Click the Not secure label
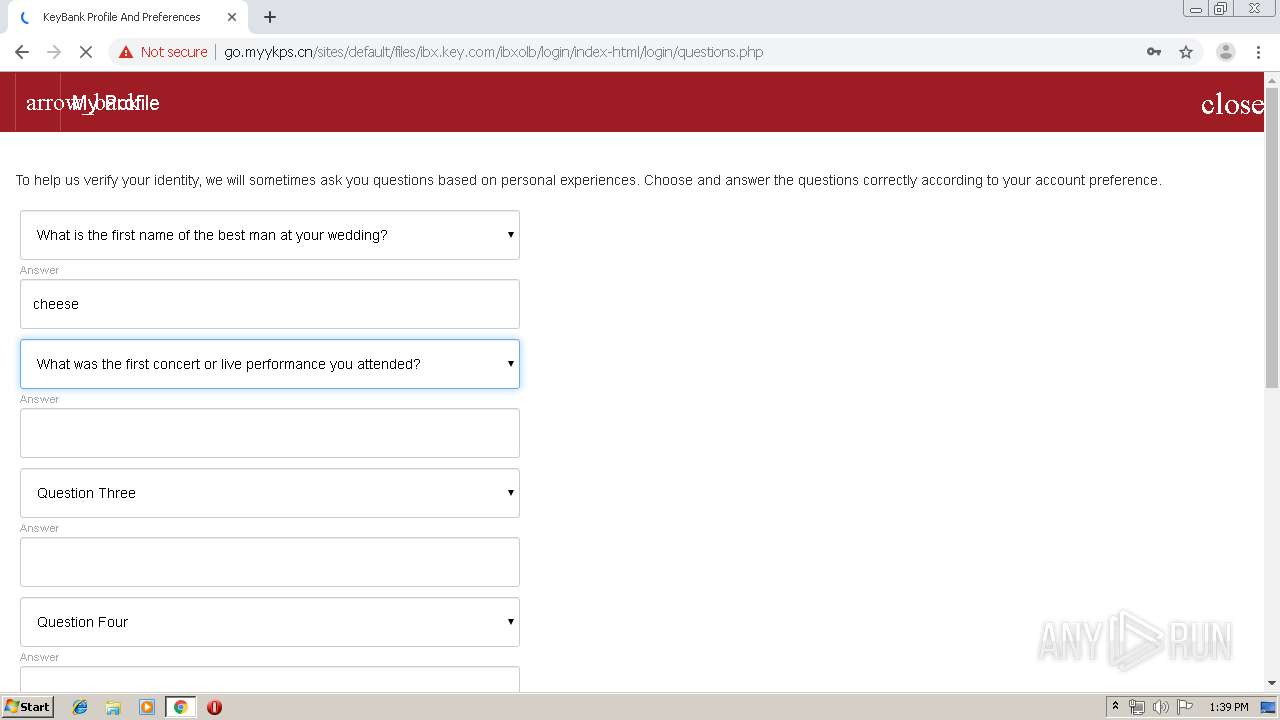The width and height of the screenshot is (1280, 720). [174, 52]
